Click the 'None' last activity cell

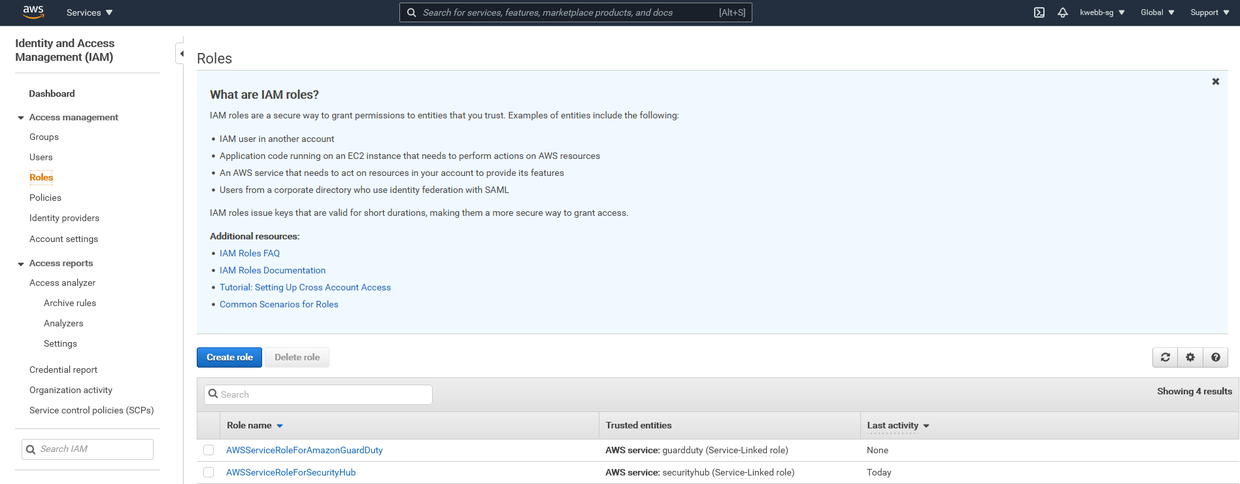point(878,450)
